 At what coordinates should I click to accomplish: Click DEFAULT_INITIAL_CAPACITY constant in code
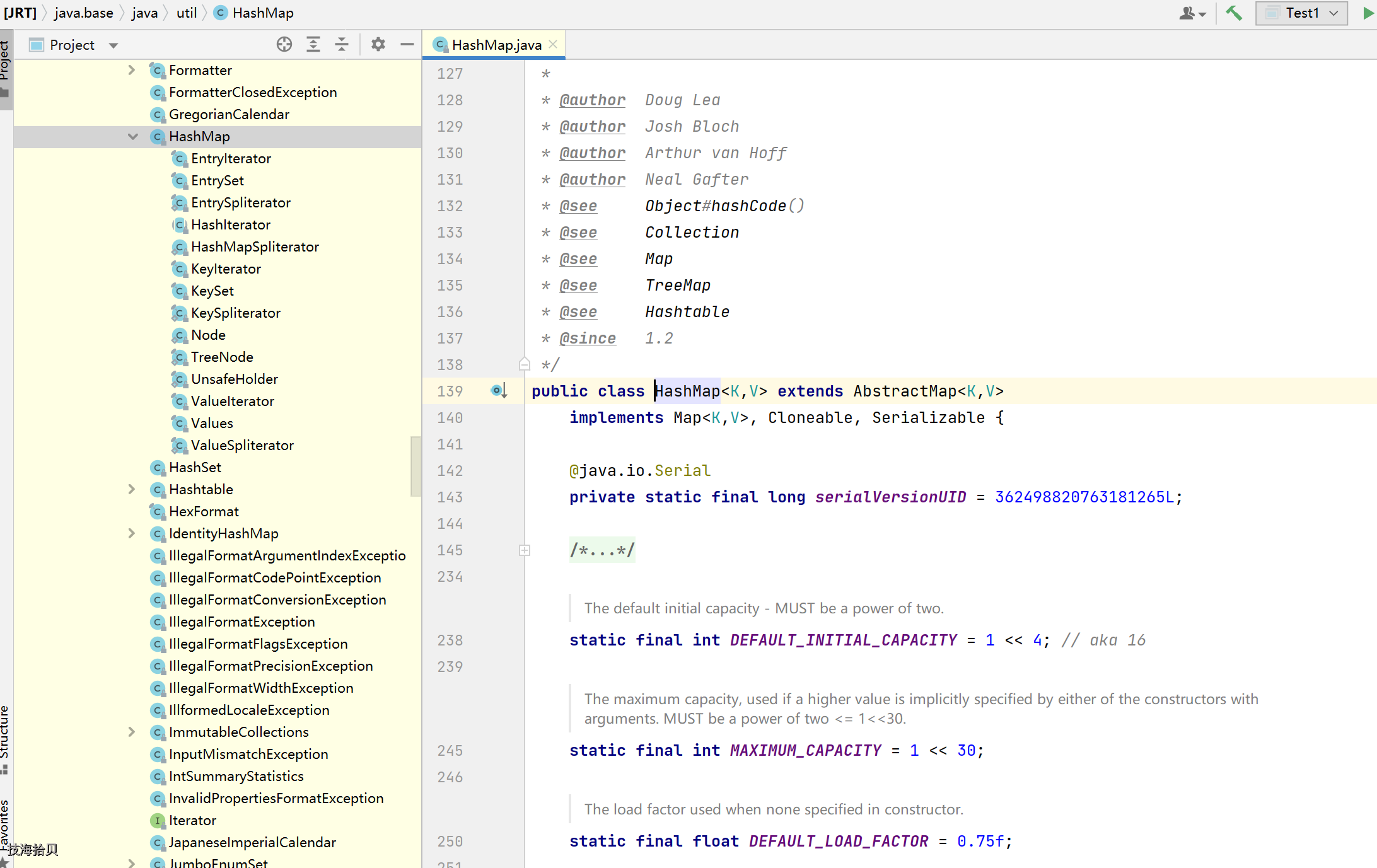tap(843, 640)
